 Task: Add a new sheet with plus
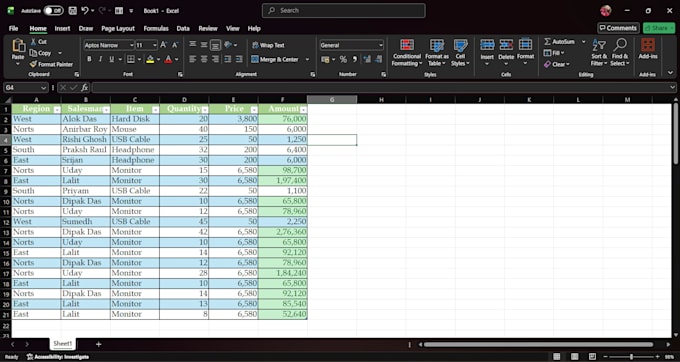[99, 344]
